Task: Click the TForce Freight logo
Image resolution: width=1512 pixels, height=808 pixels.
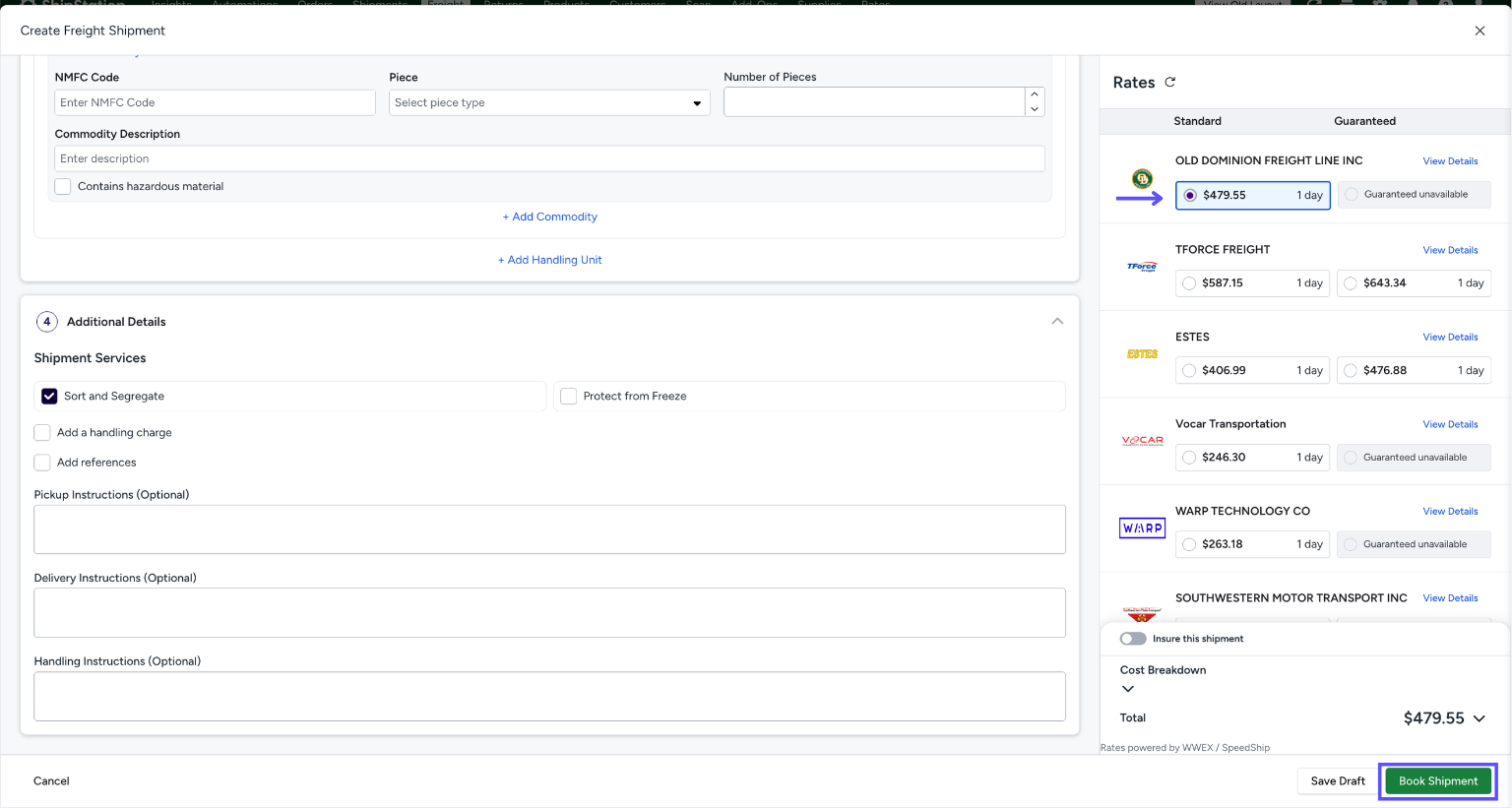Action: point(1142,267)
